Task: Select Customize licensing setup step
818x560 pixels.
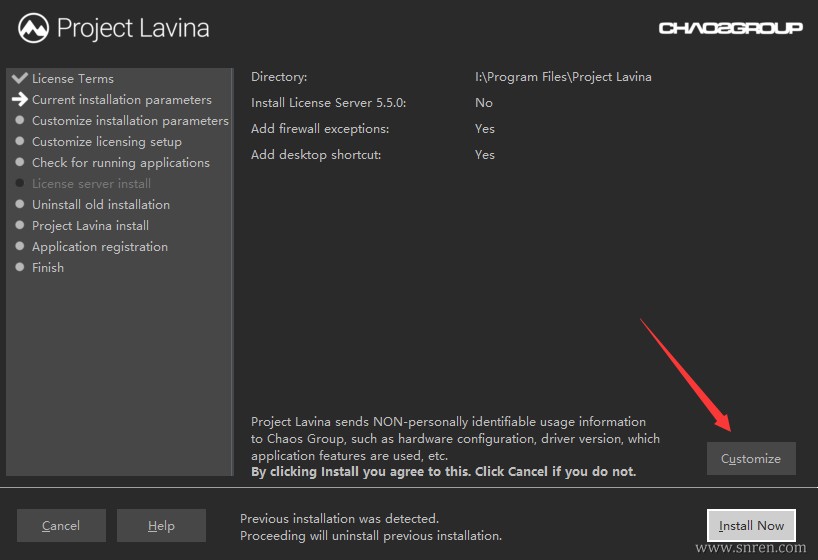Action: (107, 141)
